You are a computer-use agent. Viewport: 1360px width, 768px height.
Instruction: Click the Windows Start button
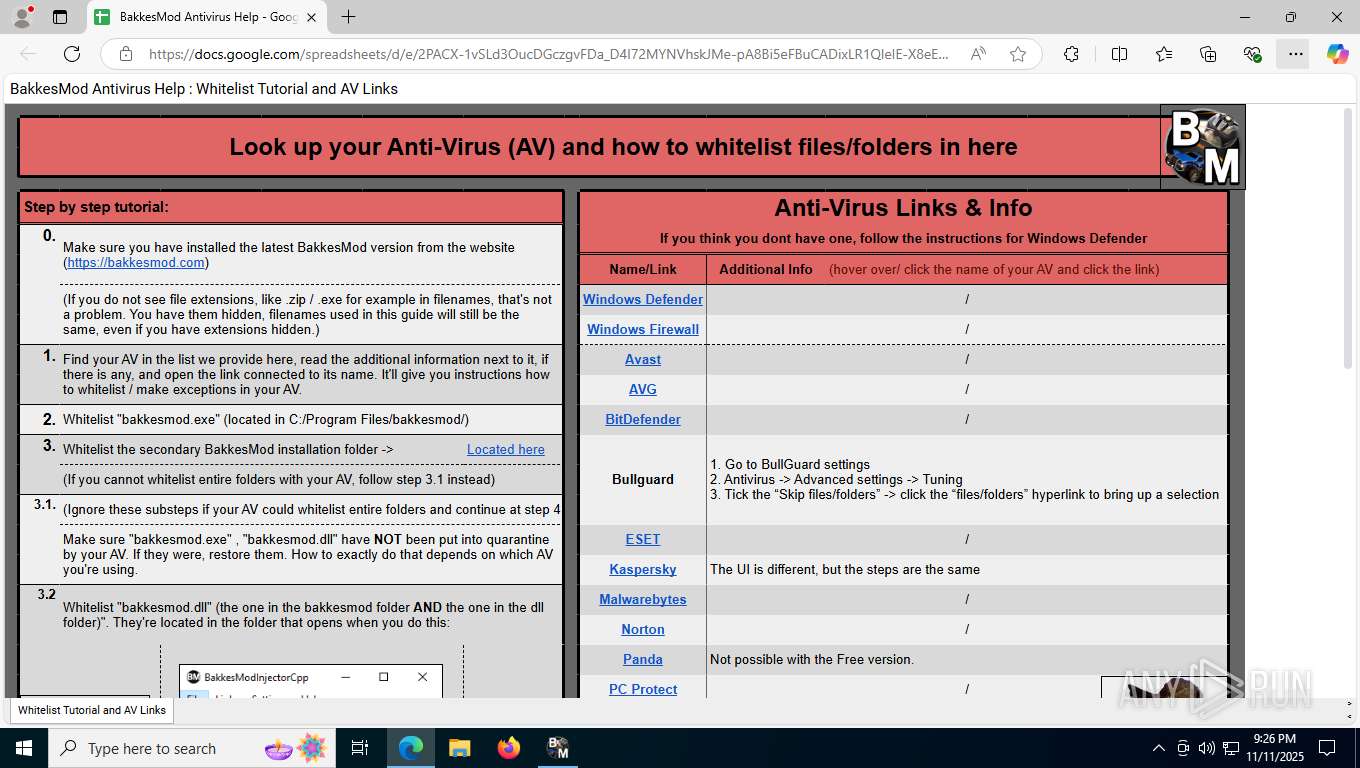tap(23, 748)
